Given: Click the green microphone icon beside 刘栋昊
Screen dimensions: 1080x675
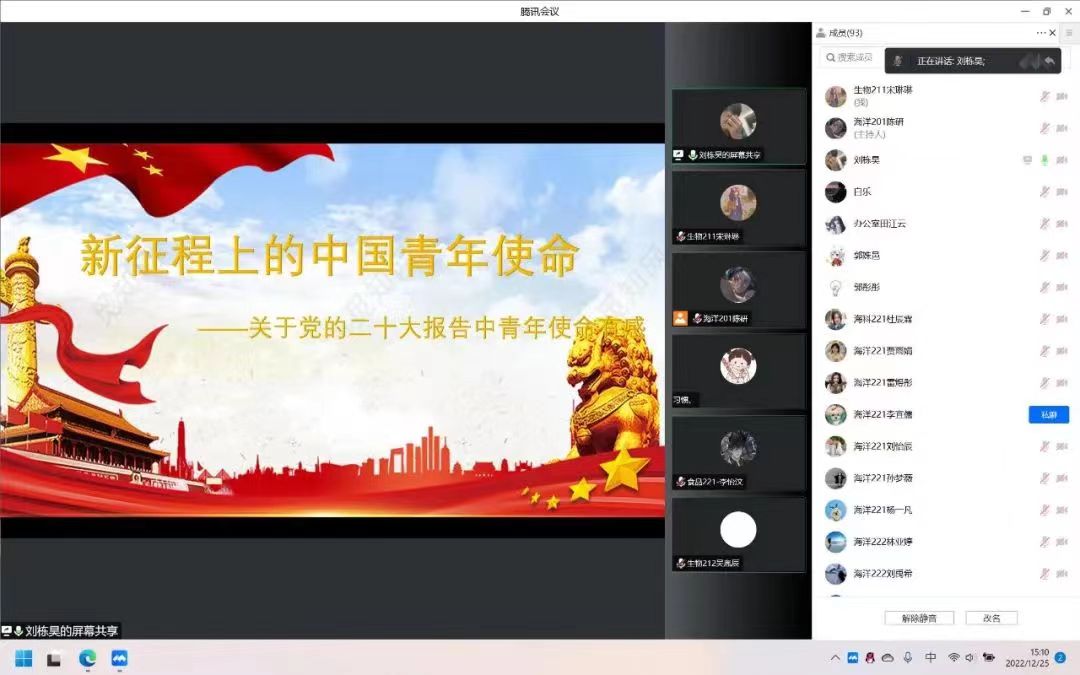Looking at the screenshot, I should pyautogui.click(x=1045, y=160).
